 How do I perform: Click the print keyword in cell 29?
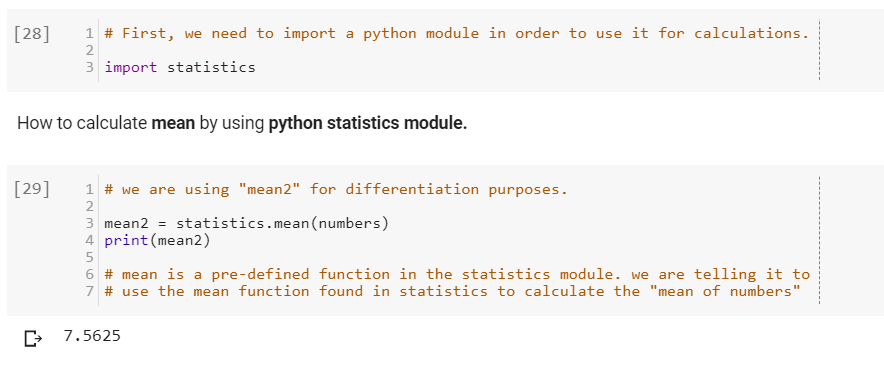point(127,241)
